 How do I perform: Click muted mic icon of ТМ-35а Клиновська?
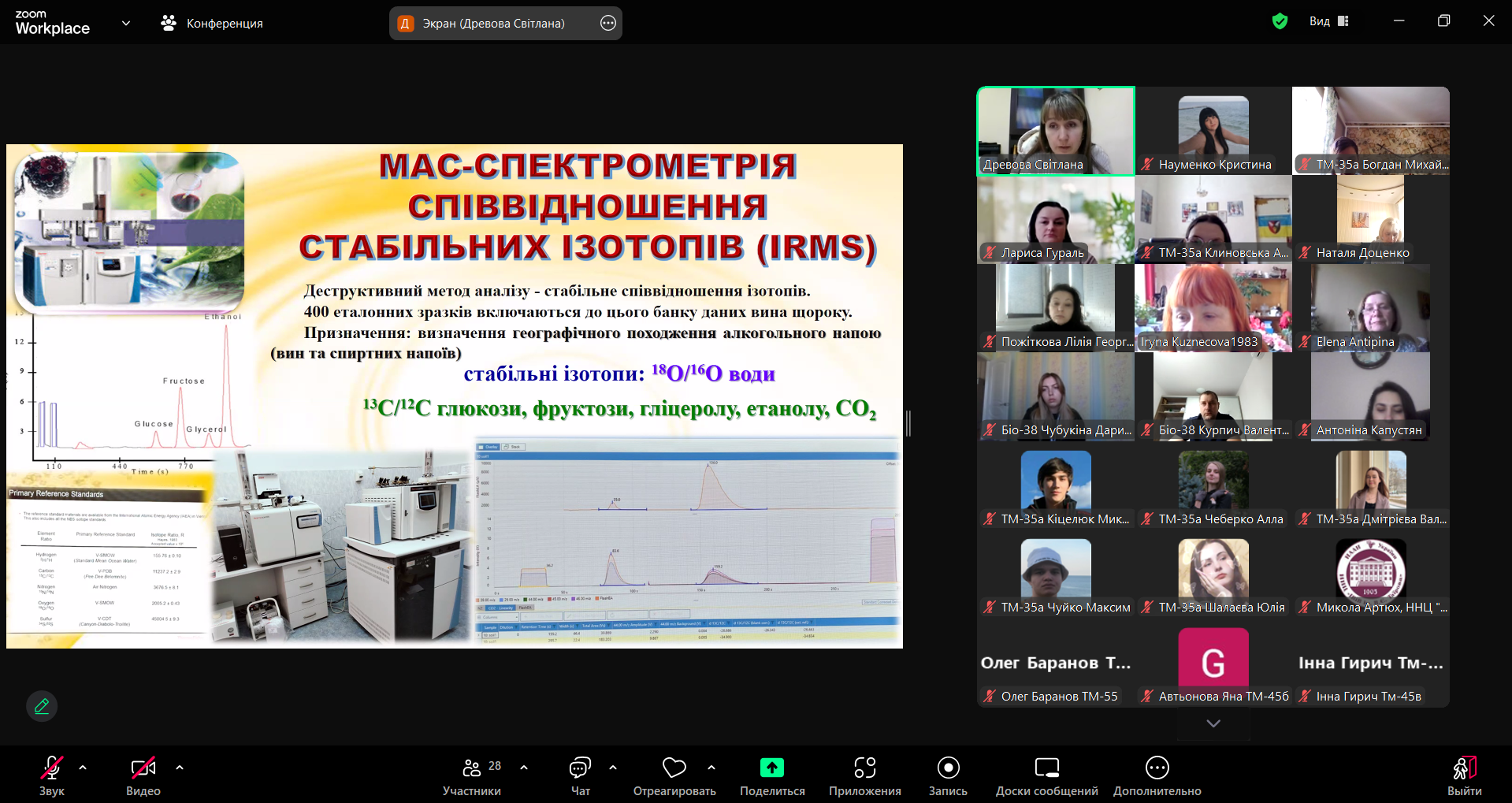[1147, 253]
